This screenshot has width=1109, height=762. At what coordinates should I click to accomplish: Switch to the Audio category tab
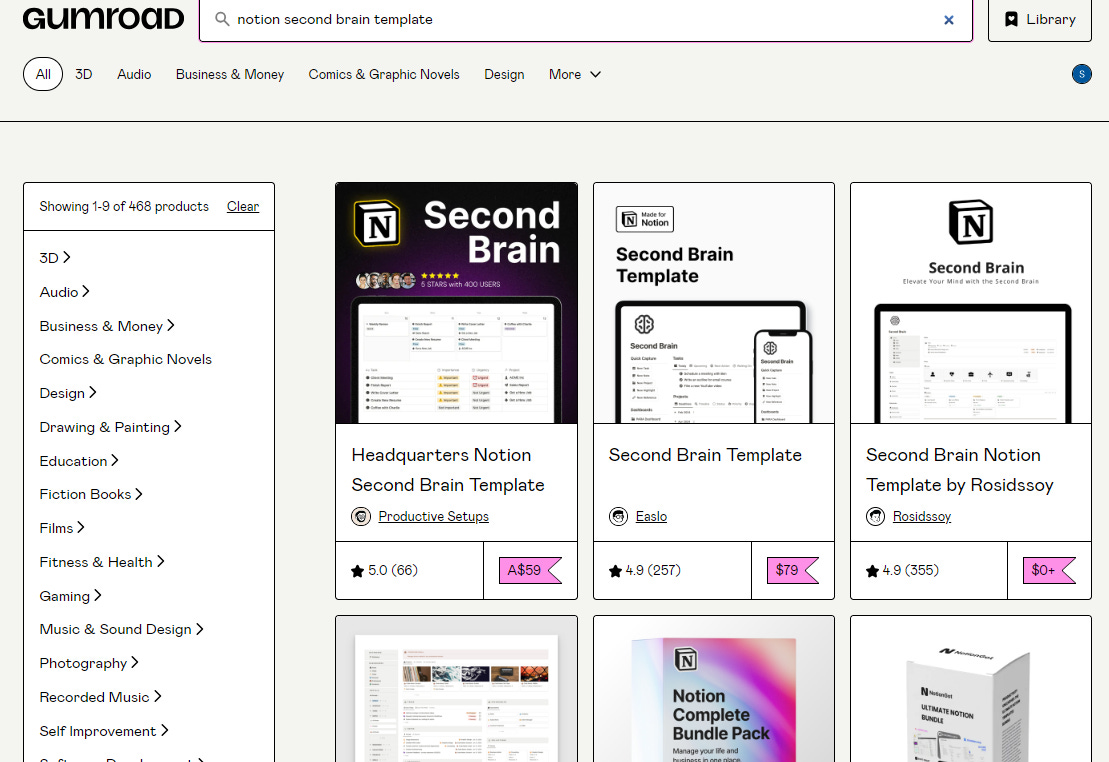pyautogui.click(x=134, y=74)
